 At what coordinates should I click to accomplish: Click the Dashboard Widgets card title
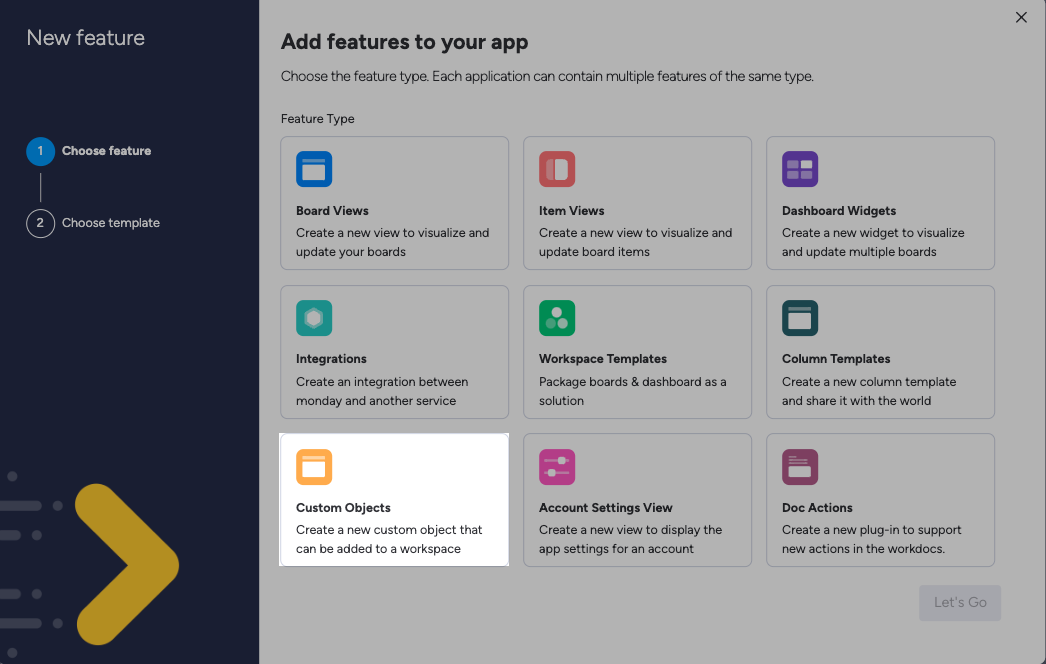[839, 211]
